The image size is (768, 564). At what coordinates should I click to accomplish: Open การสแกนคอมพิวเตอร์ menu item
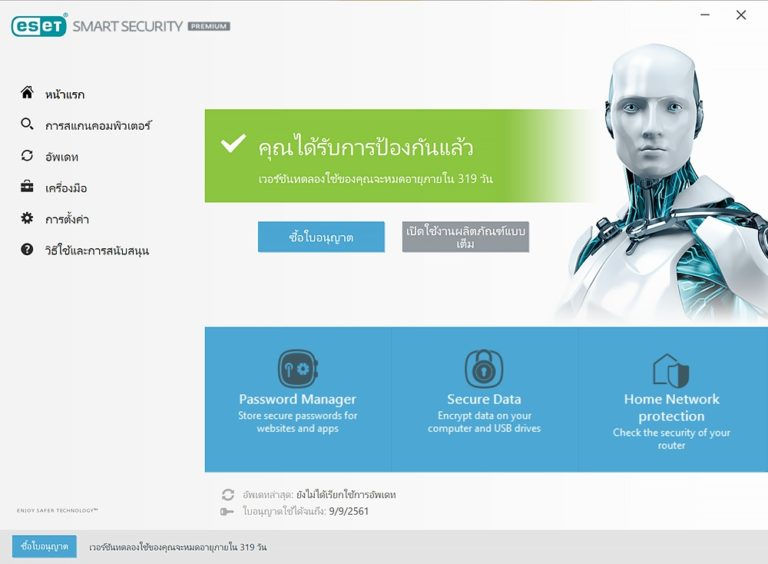point(98,125)
